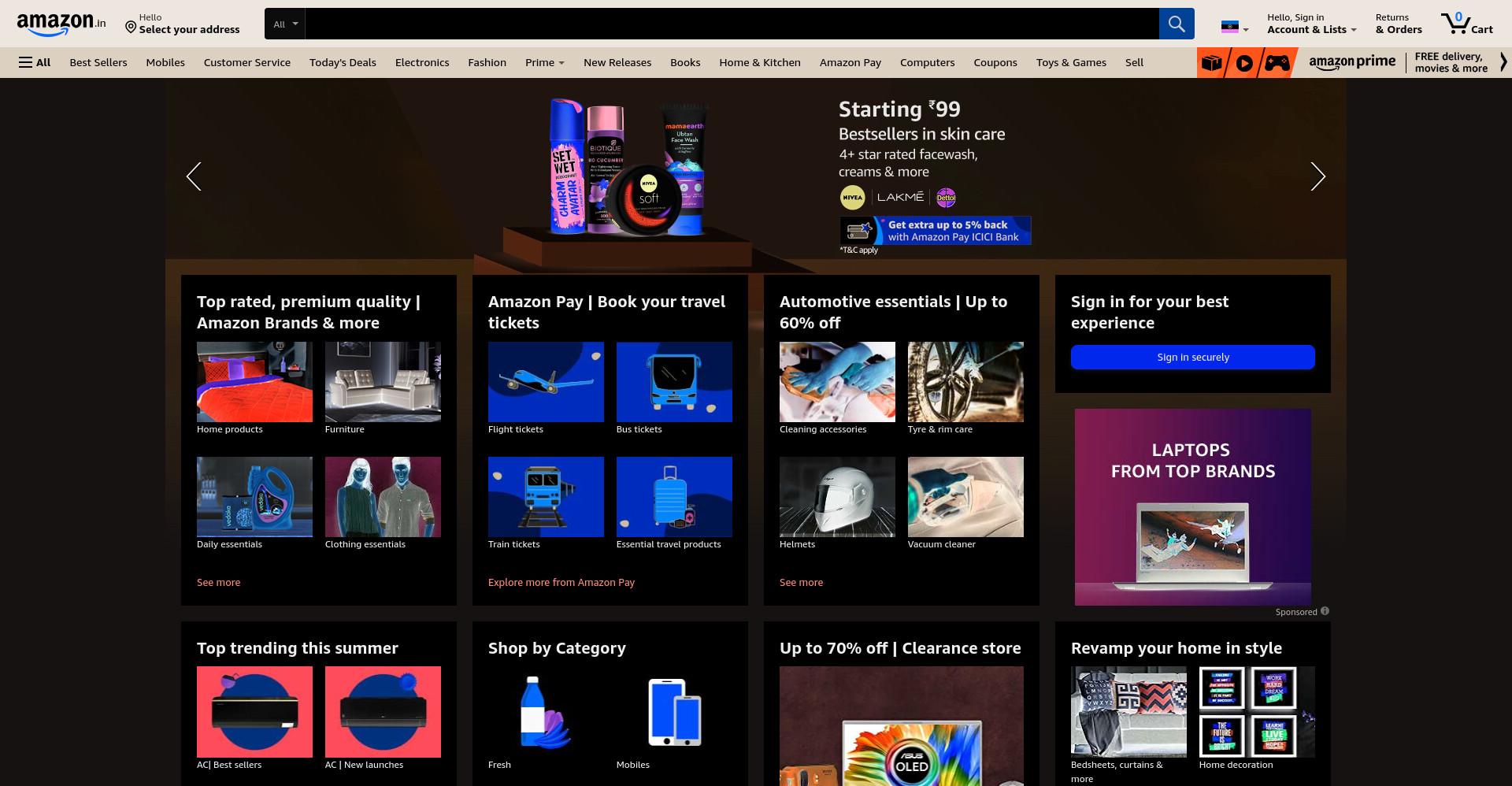Screen dimensions: 1512x786
Task: Open Essential travel products tile
Action: pos(674,497)
